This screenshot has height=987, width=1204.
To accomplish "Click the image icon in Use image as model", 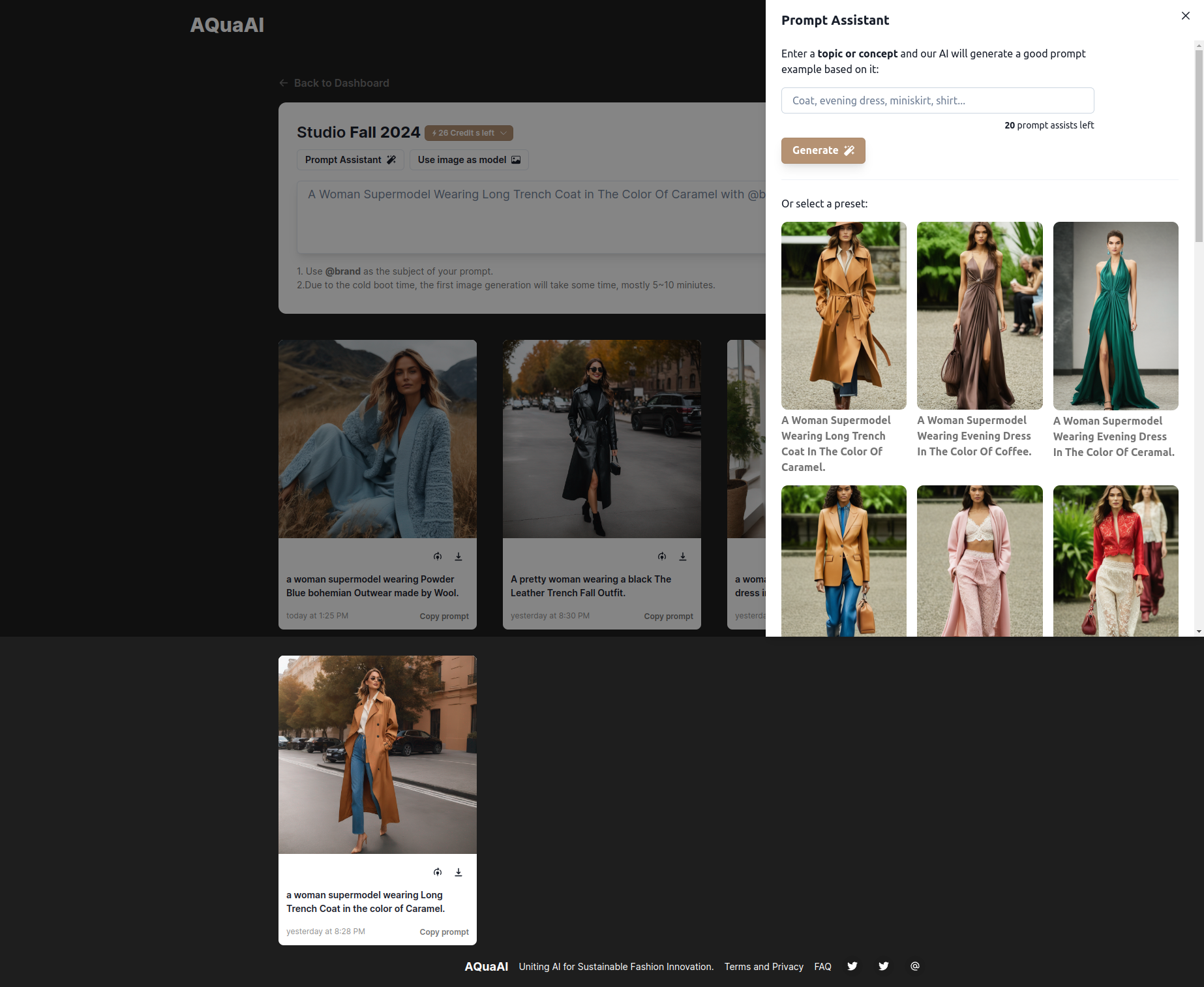I will (516, 160).
